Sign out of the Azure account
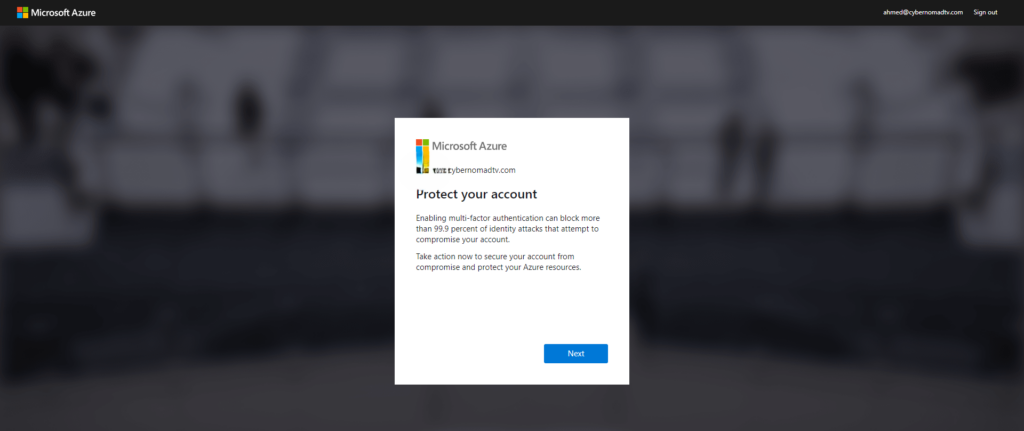This screenshot has width=1024, height=431. (985, 12)
